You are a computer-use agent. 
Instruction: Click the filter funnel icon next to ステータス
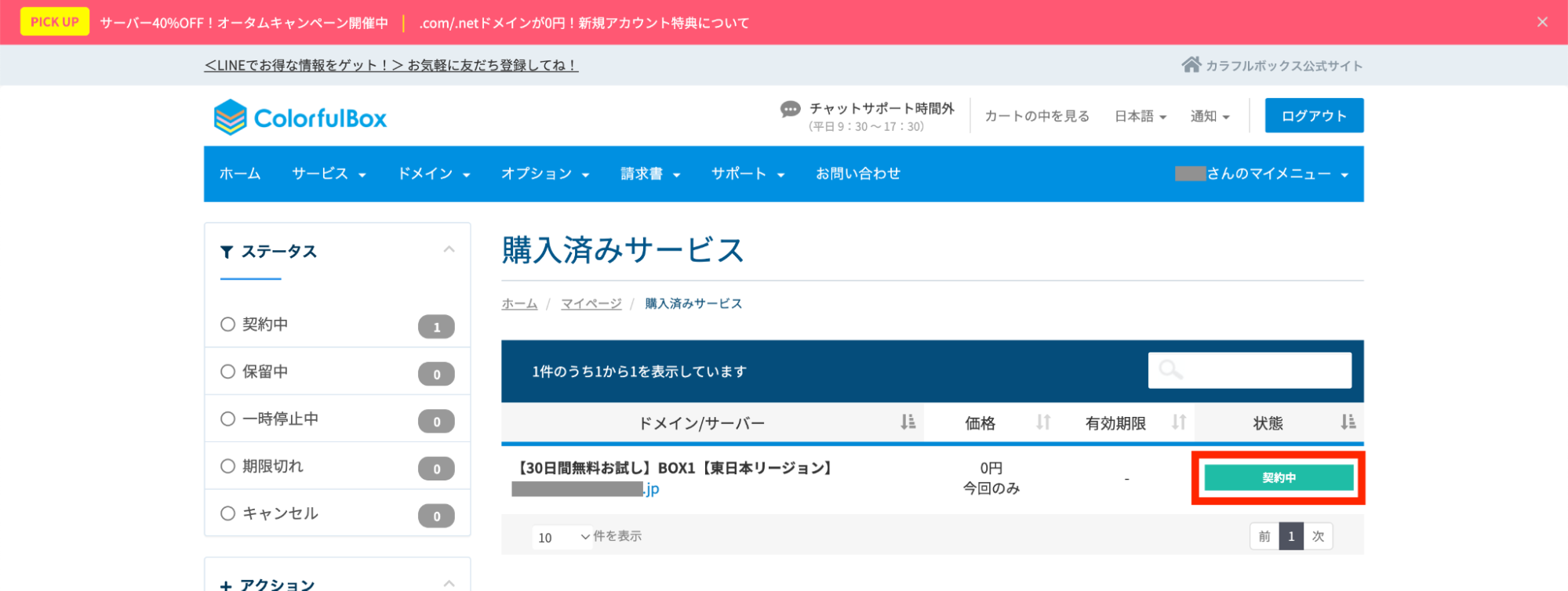[227, 252]
